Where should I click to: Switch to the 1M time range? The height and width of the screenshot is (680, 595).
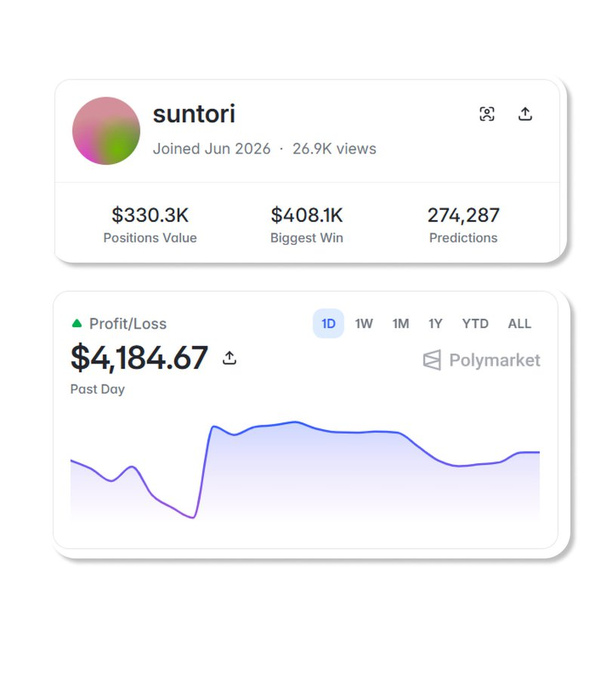pyautogui.click(x=401, y=324)
